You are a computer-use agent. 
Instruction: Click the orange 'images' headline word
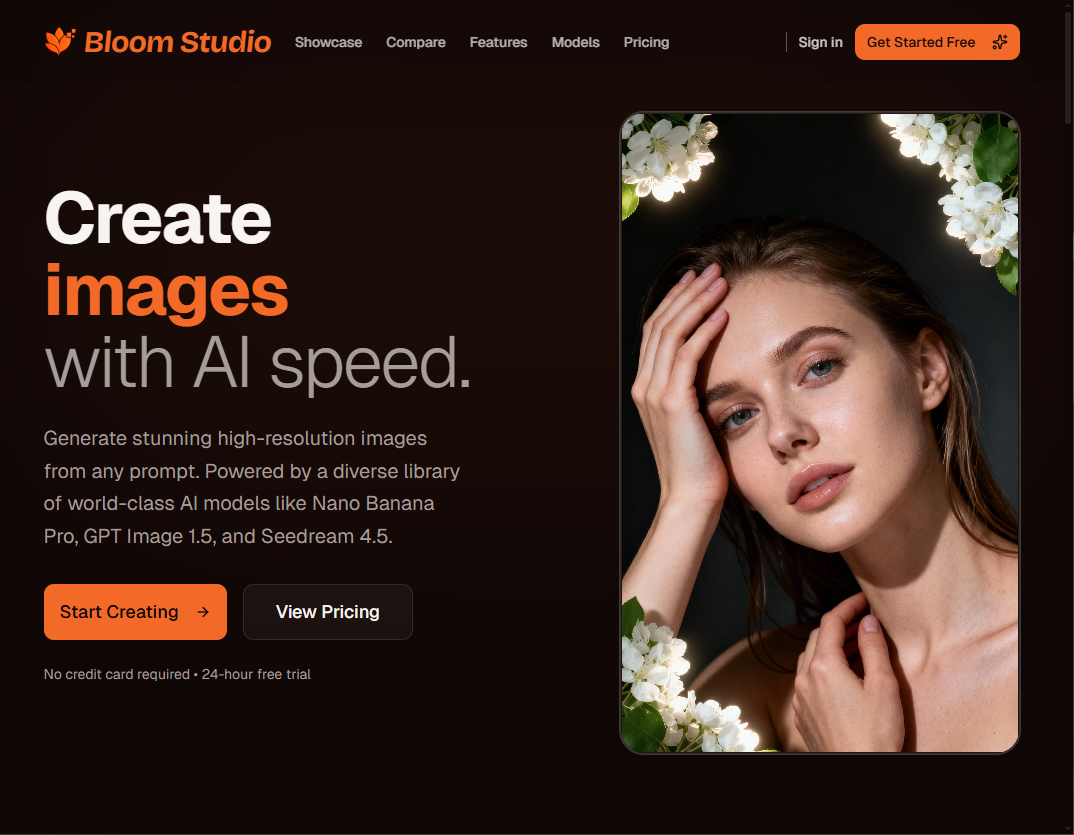tap(165, 292)
